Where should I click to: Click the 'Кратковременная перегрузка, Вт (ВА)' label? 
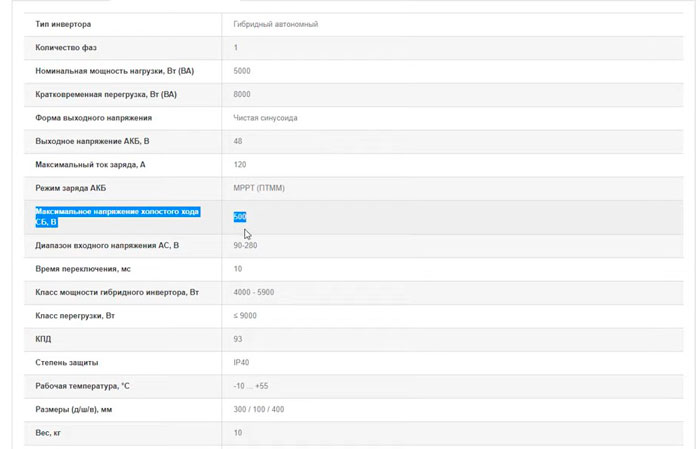[99, 94]
